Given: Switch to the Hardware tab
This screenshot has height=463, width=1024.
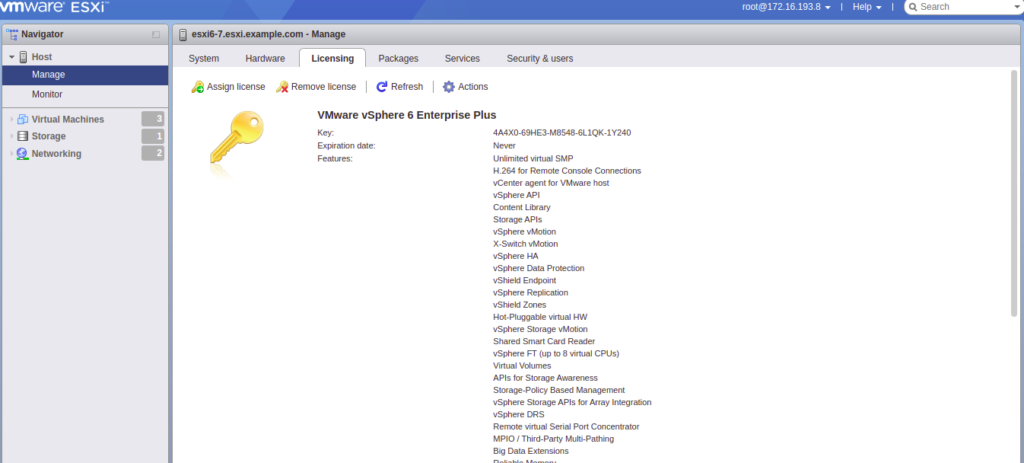Looking at the screenshot, I should 265,58.
